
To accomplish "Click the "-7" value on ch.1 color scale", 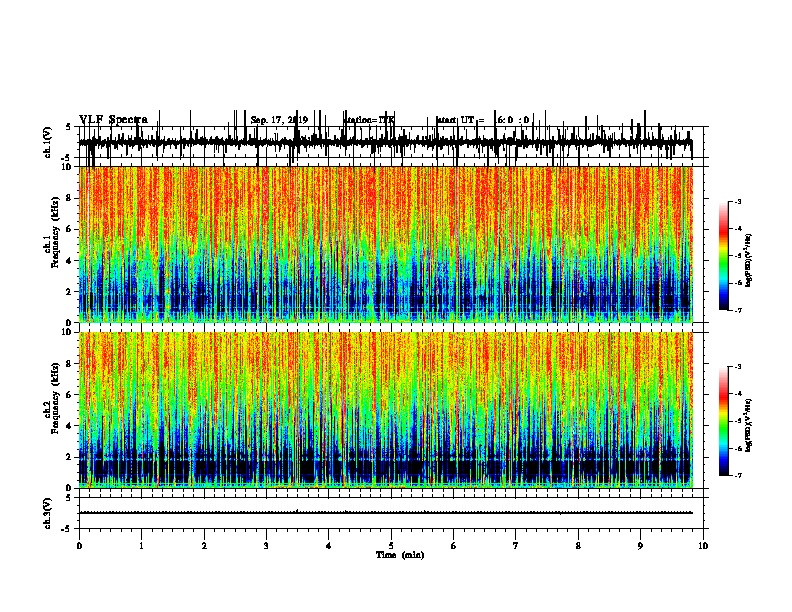I will [737, 310].
